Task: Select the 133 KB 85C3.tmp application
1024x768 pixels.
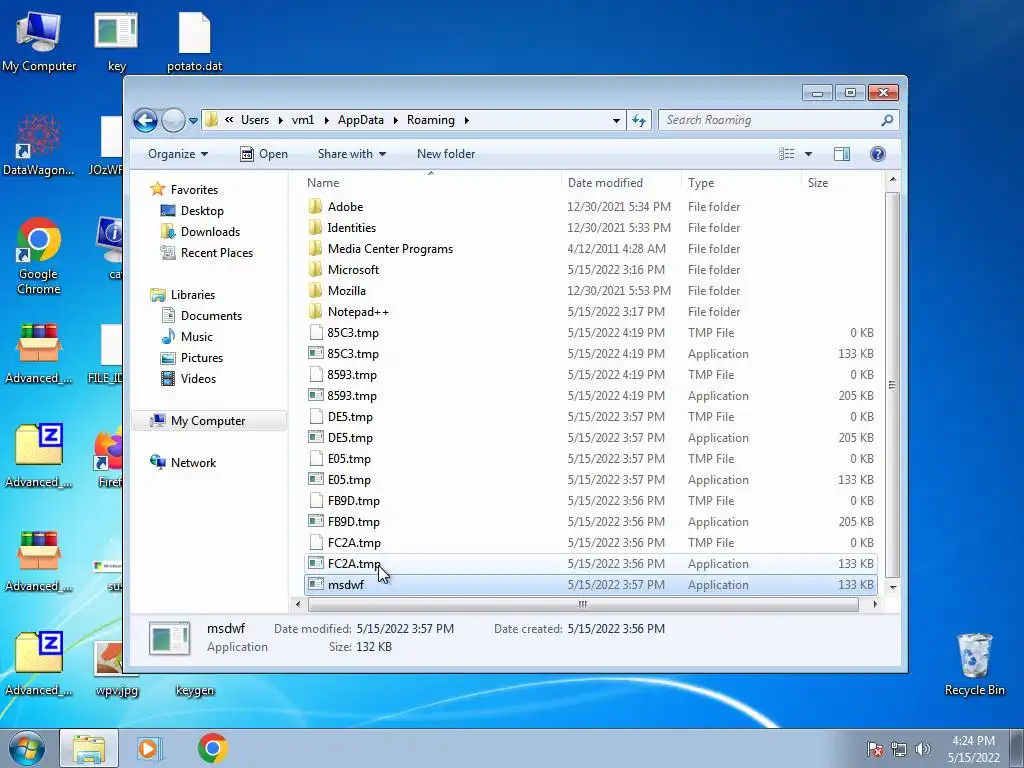Action: (x=590, y=354)
